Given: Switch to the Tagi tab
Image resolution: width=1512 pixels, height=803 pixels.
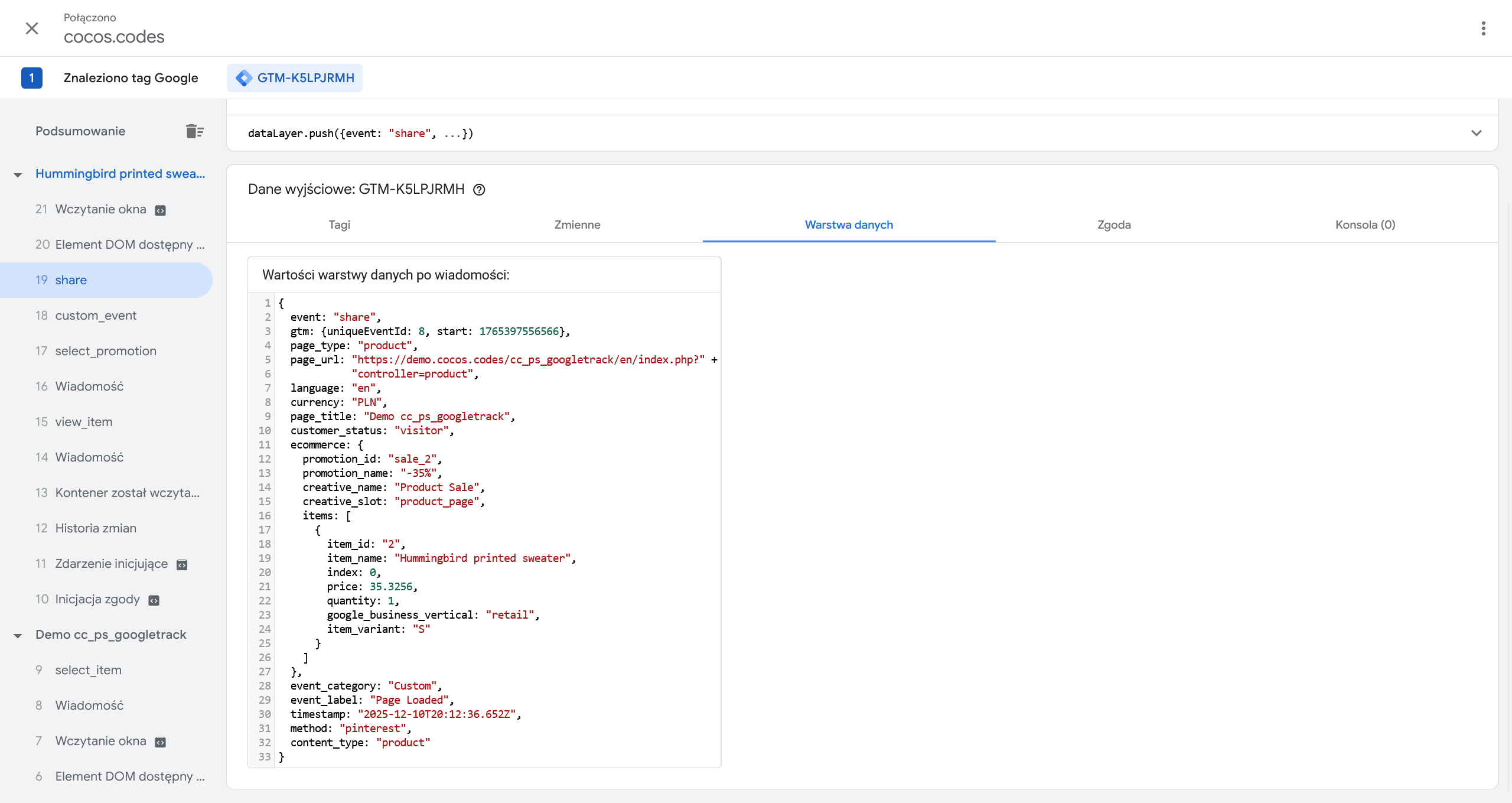Looking at the screenshot, I should [340, 225].
